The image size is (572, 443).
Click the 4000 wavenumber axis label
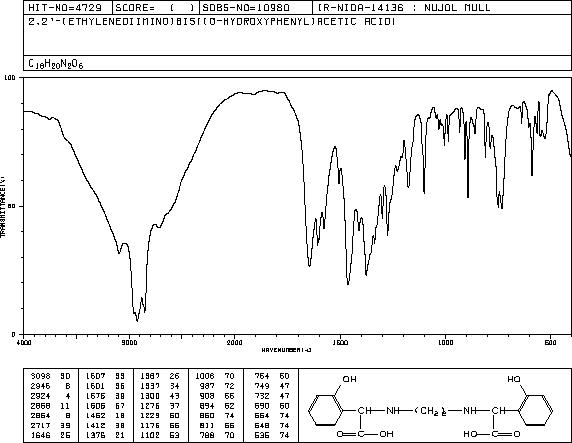[x=24, y=342]
